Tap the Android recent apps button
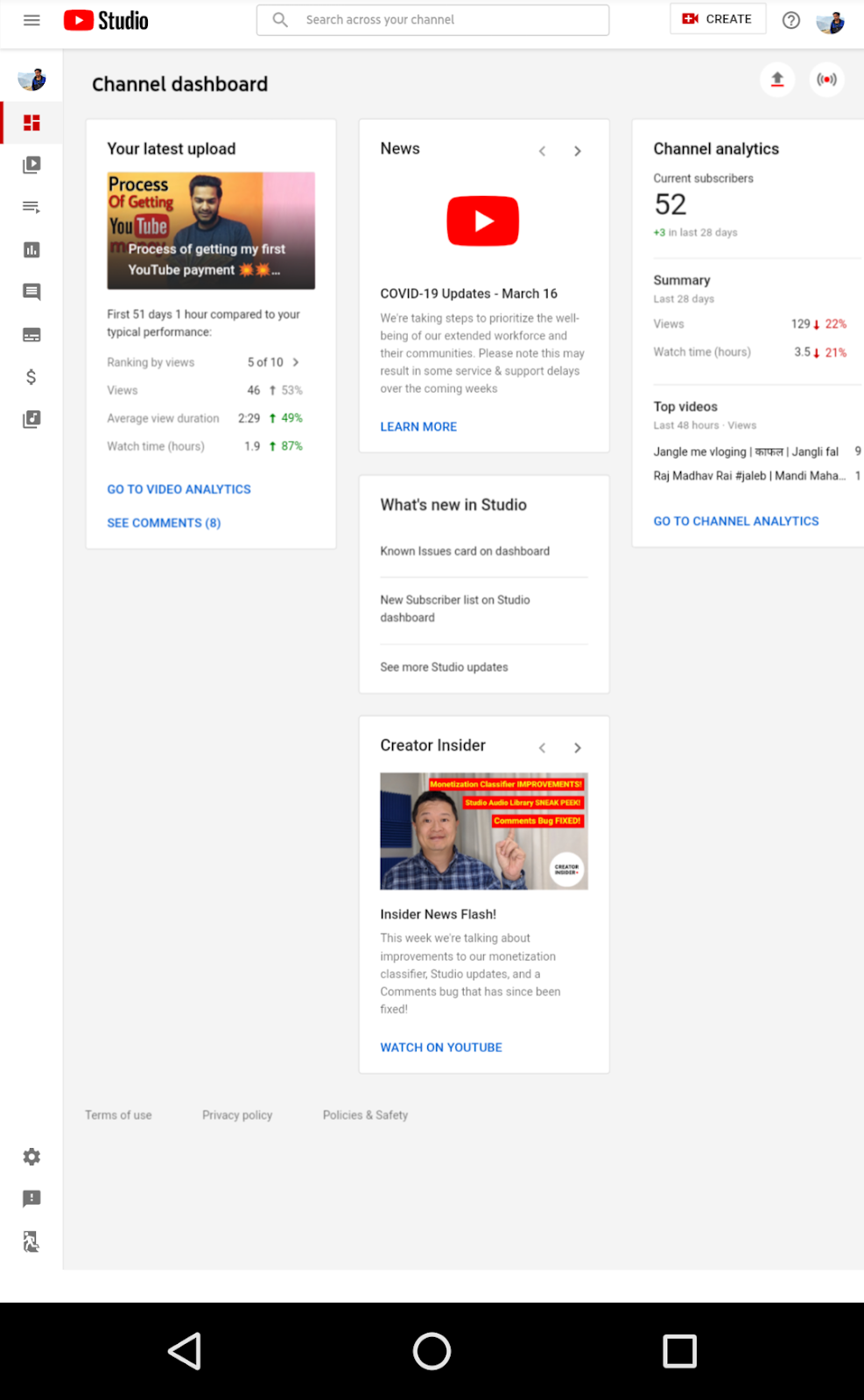 (679, 1351)
